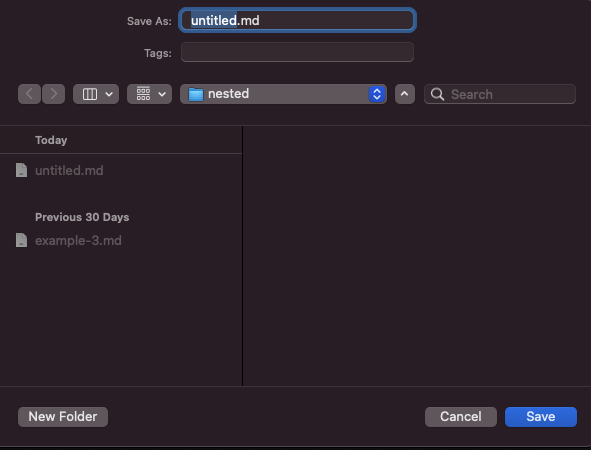
Task: Open the column view options dropdown
Action: tap(96, 94)
